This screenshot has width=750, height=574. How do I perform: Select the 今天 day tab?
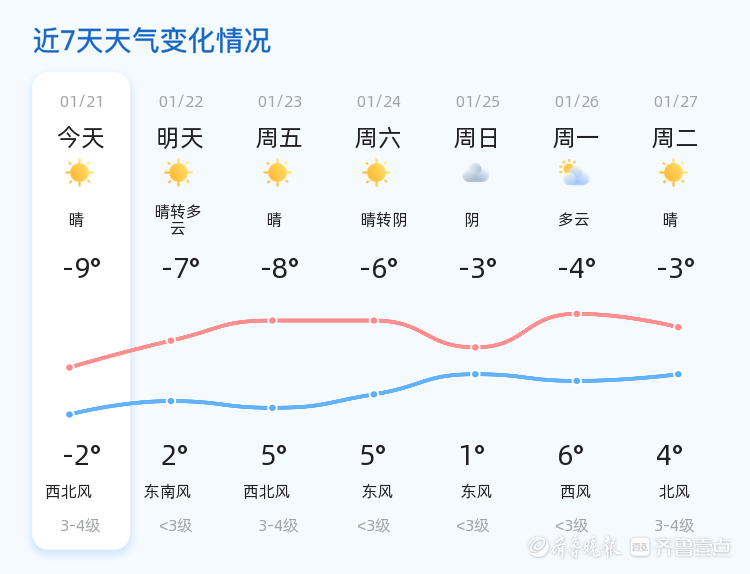(x=81, y=138)
